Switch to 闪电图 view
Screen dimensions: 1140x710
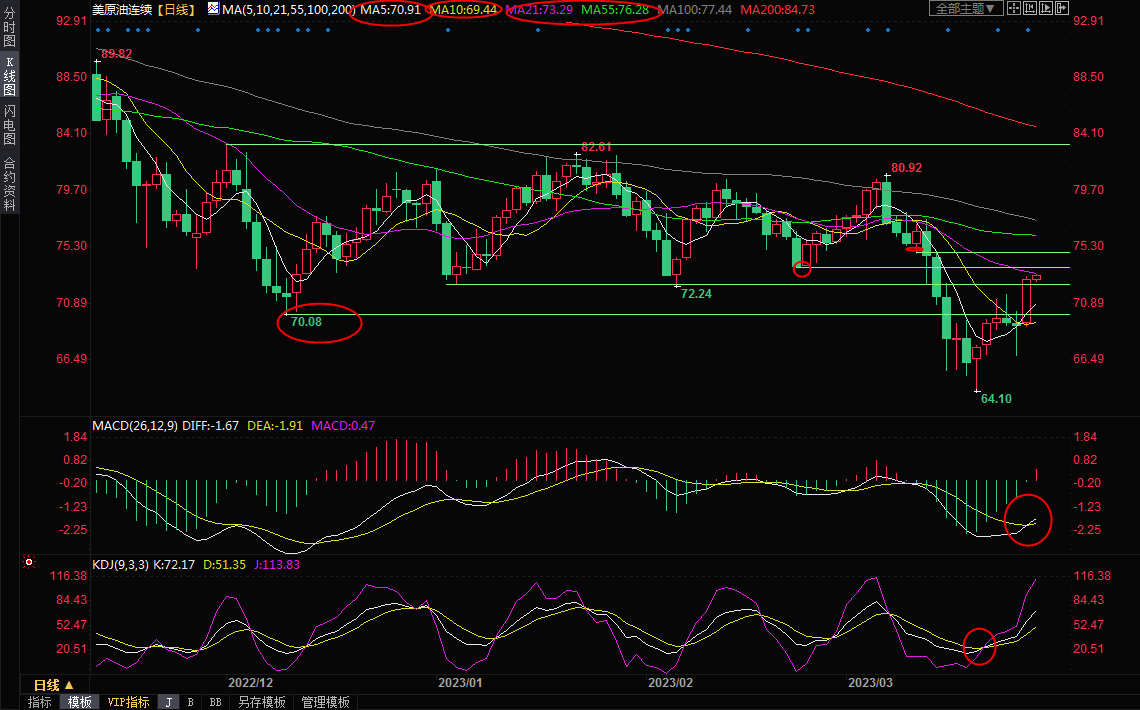pyautogui.click(x=9, y=123)
